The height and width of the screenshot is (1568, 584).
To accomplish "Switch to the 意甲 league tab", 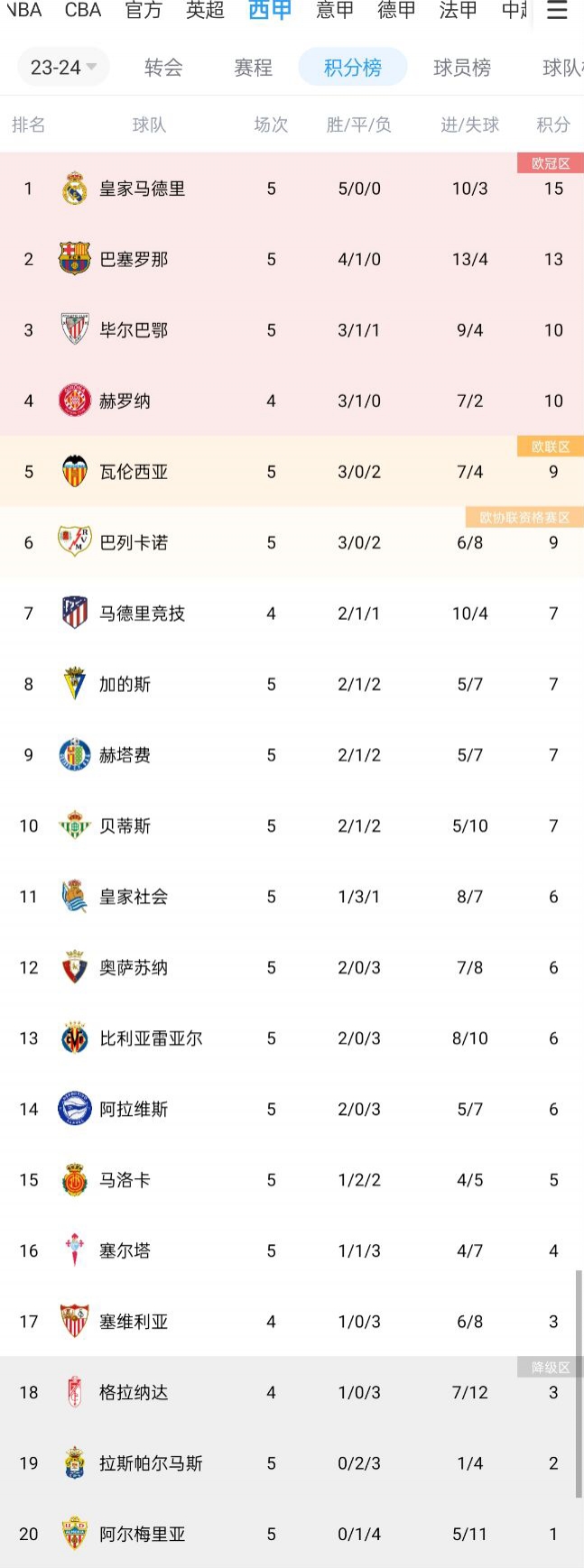I will pos(335,11).
